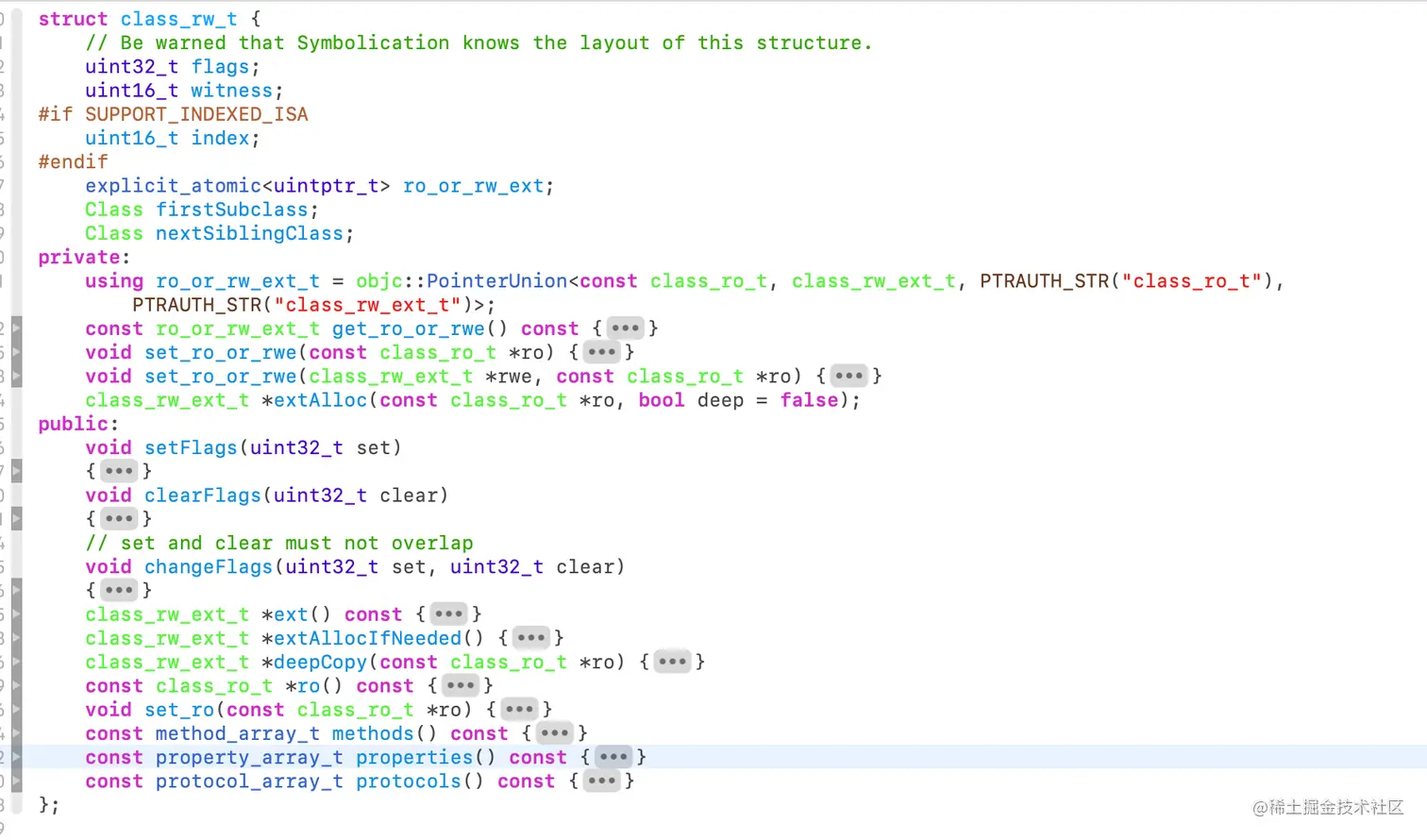Expand folded body of ext() const
The width and height of the screenshot is (1427, 840).
448,613
